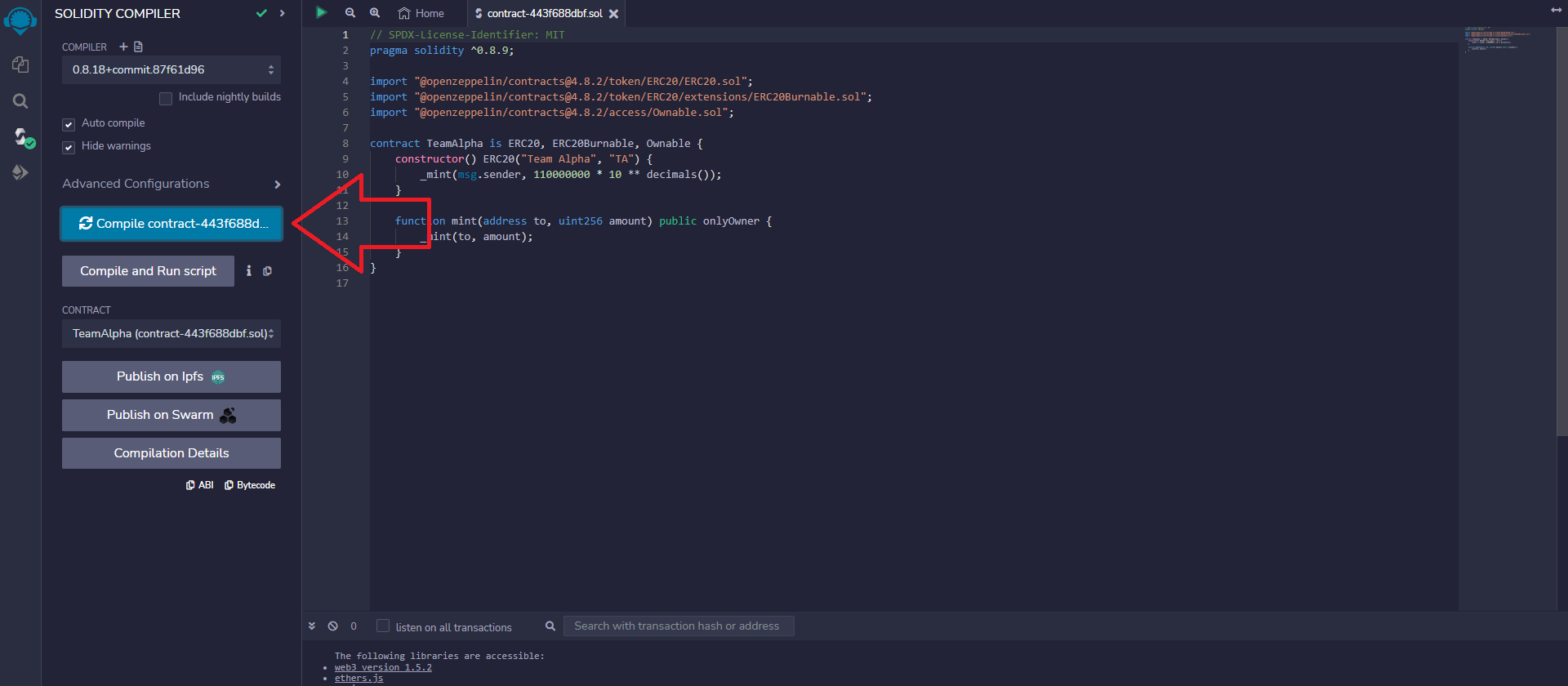Viewport: 1568px width, 686px height.
Task: Click the terminal search magnifier icon
Action: coord(550,626)
